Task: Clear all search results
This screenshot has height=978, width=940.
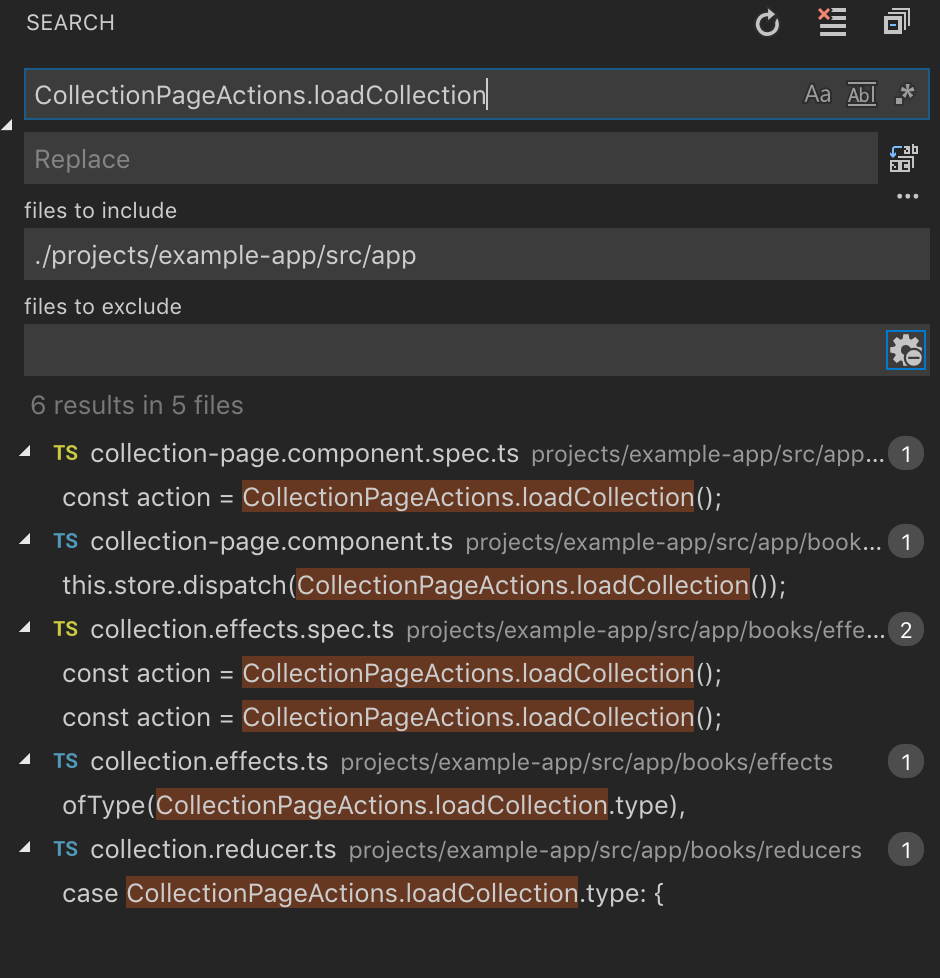Action: [x=832, y=22]
